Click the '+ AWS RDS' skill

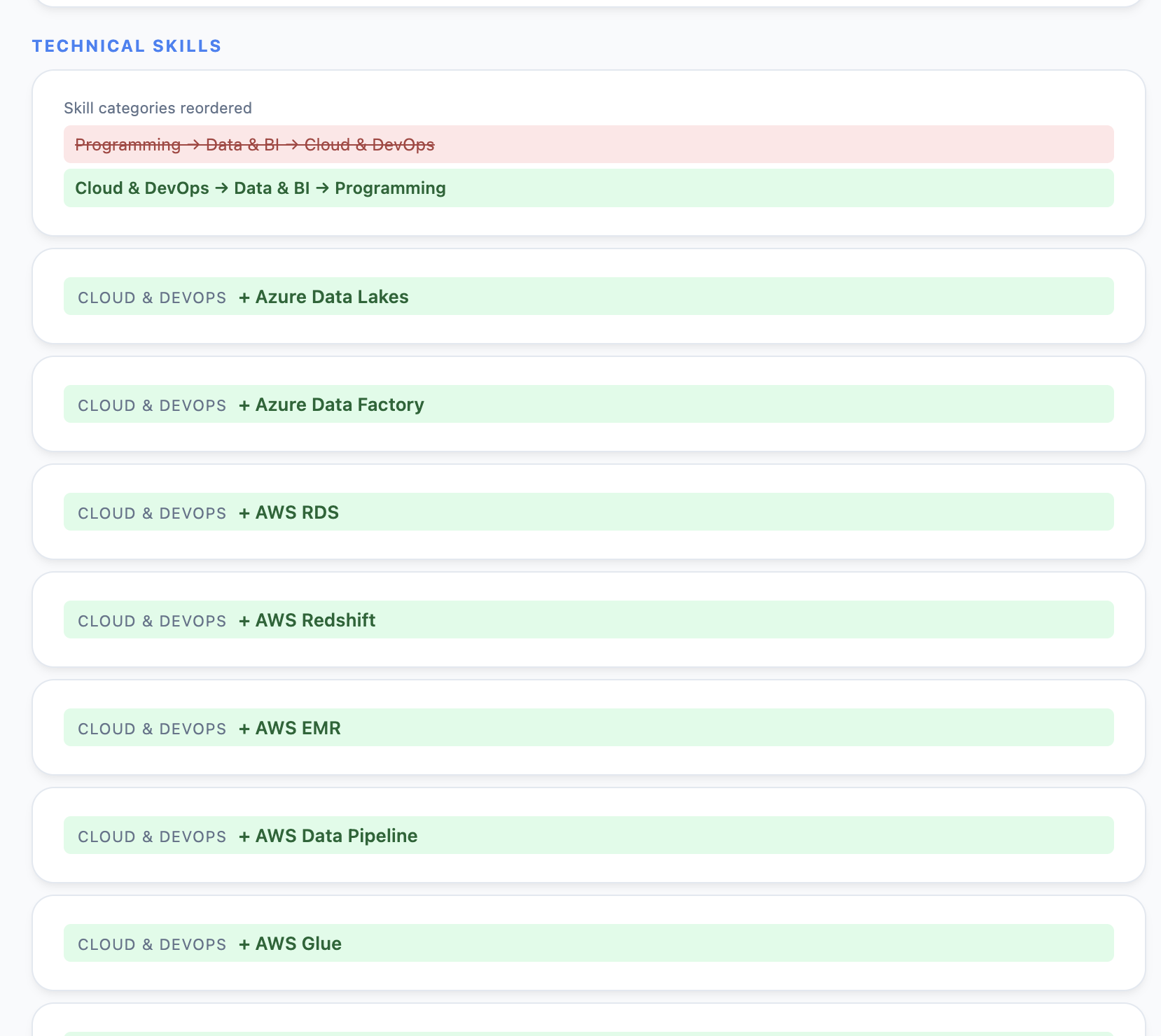click(288, 512)
